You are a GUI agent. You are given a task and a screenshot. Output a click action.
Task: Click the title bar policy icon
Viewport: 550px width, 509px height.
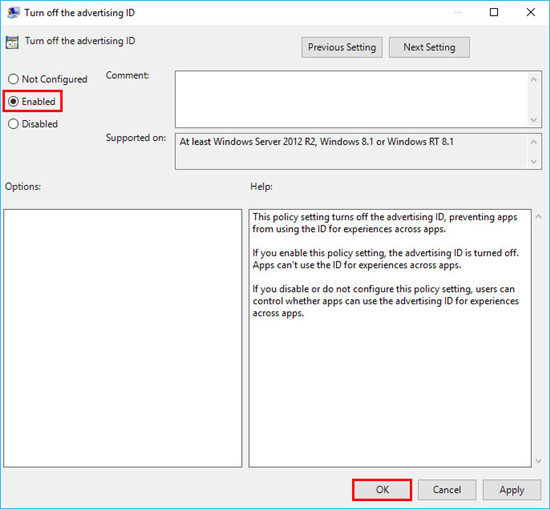click(13, 13)
